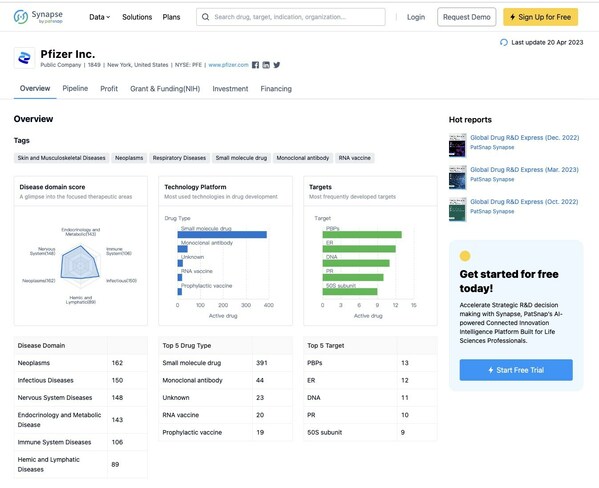
Task: Click Endocrinology and Metabolic Disease row
Action: pos(81,420)
